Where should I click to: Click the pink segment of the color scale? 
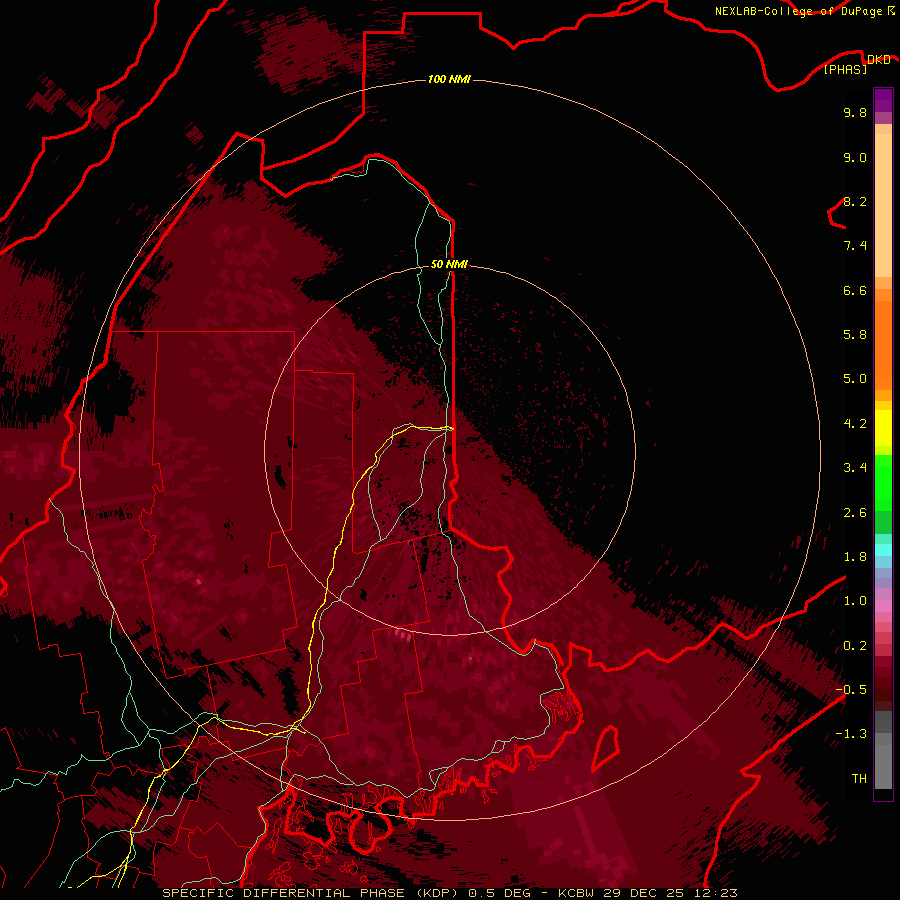(x=883, y=606)
